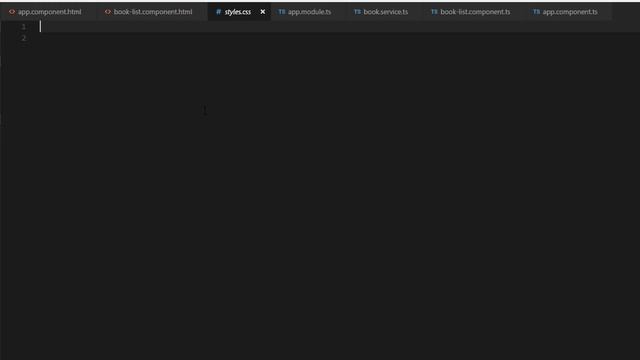This screenshot has width=640, height=360.
Task: Click line number 2 in gutter
Action: [x=24, y=38]
